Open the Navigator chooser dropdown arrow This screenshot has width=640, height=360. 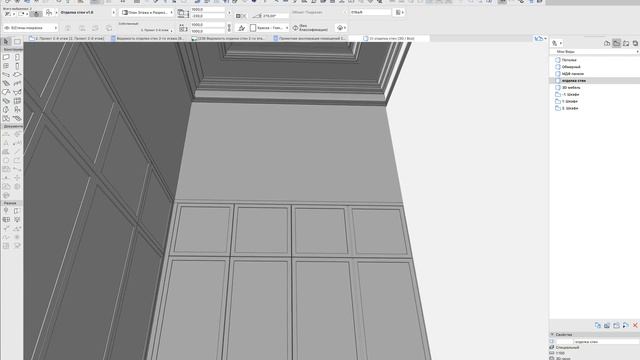coord(557,43)
